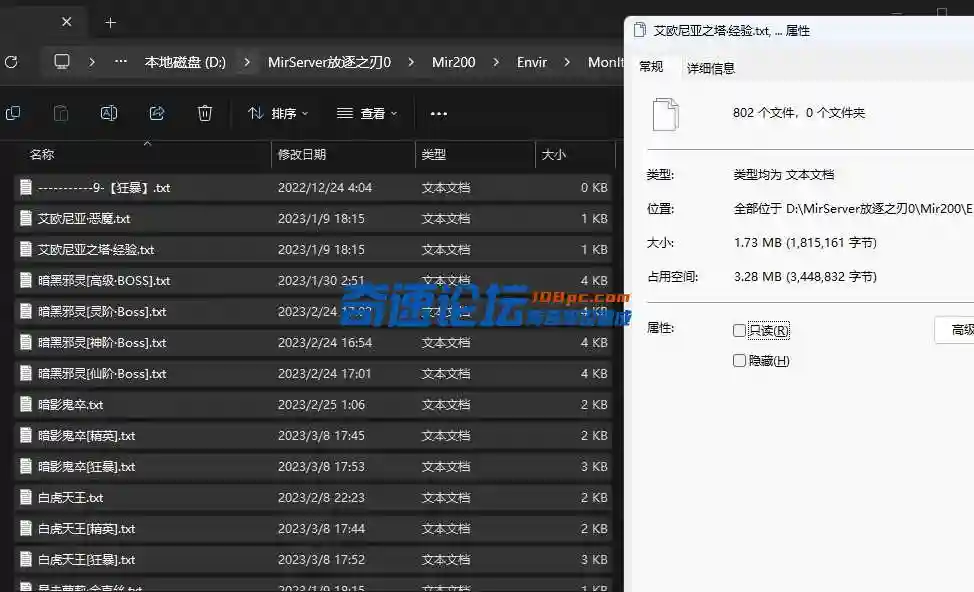Open the View (查看) dropdown
The height and width of the screenshot is (592, 974).
tap(366, 113)
